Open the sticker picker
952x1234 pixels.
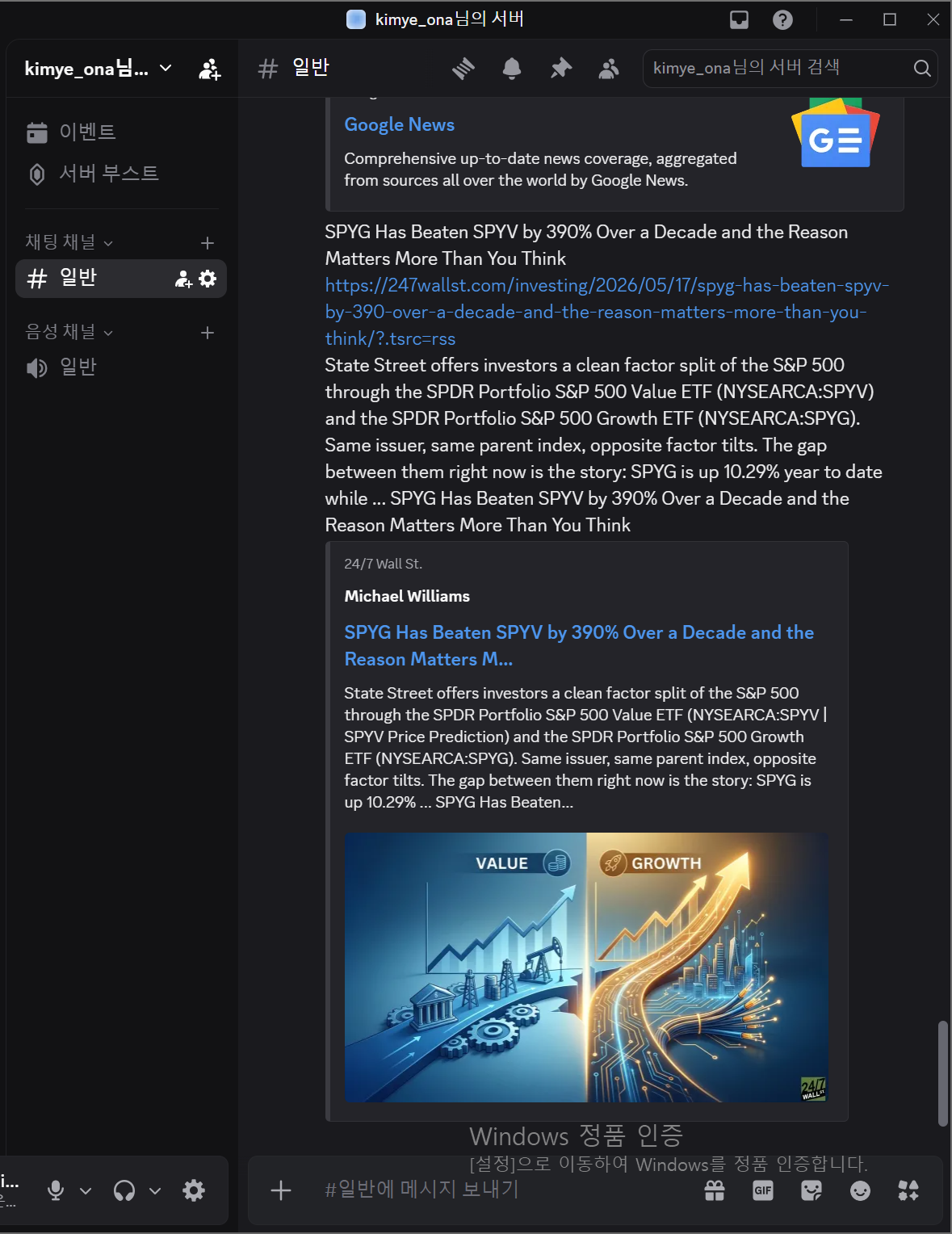(812, 1190)
